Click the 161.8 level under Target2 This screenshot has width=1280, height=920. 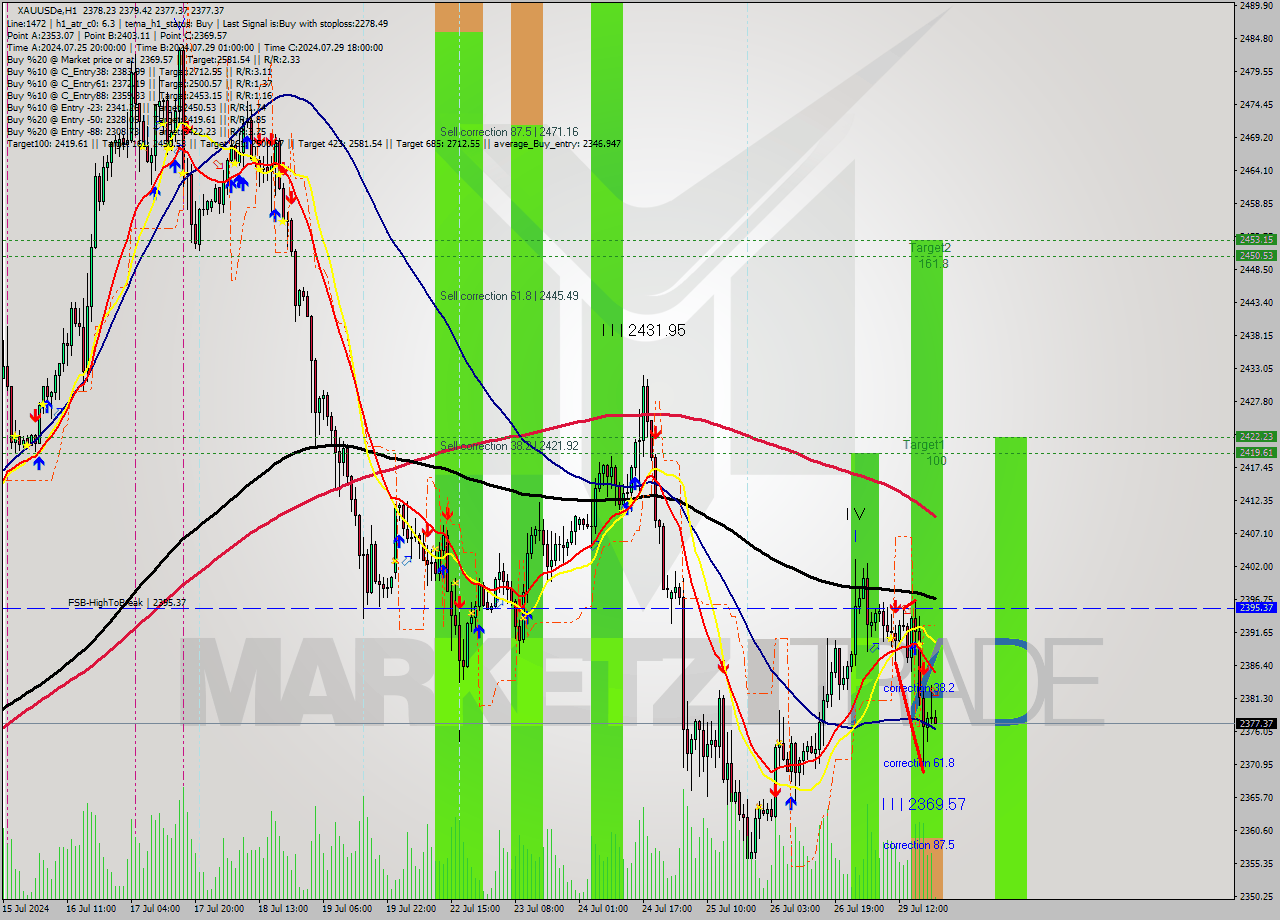(933, 263)
